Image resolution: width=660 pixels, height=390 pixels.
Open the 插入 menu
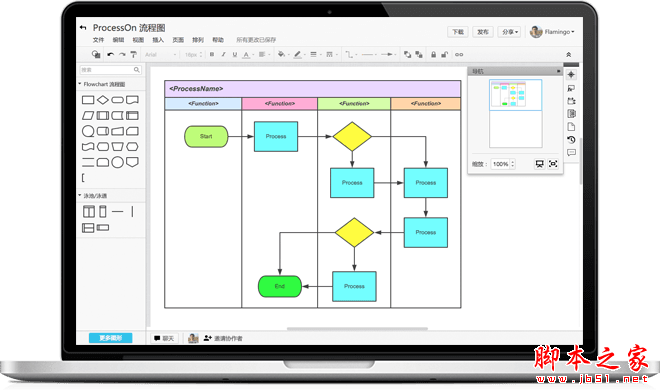[158, 40]
